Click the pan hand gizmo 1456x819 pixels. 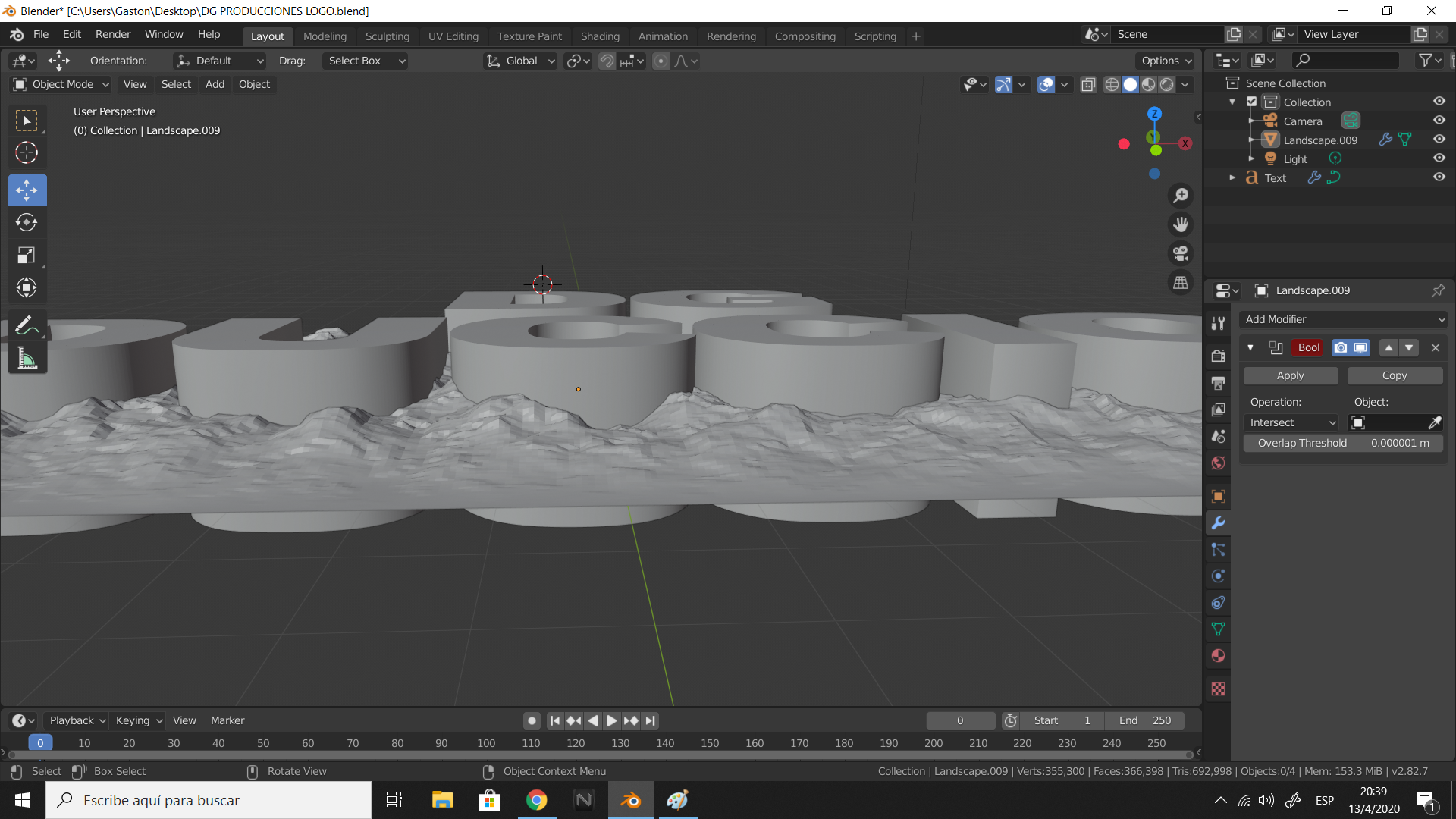click(x=1181, y=224)
